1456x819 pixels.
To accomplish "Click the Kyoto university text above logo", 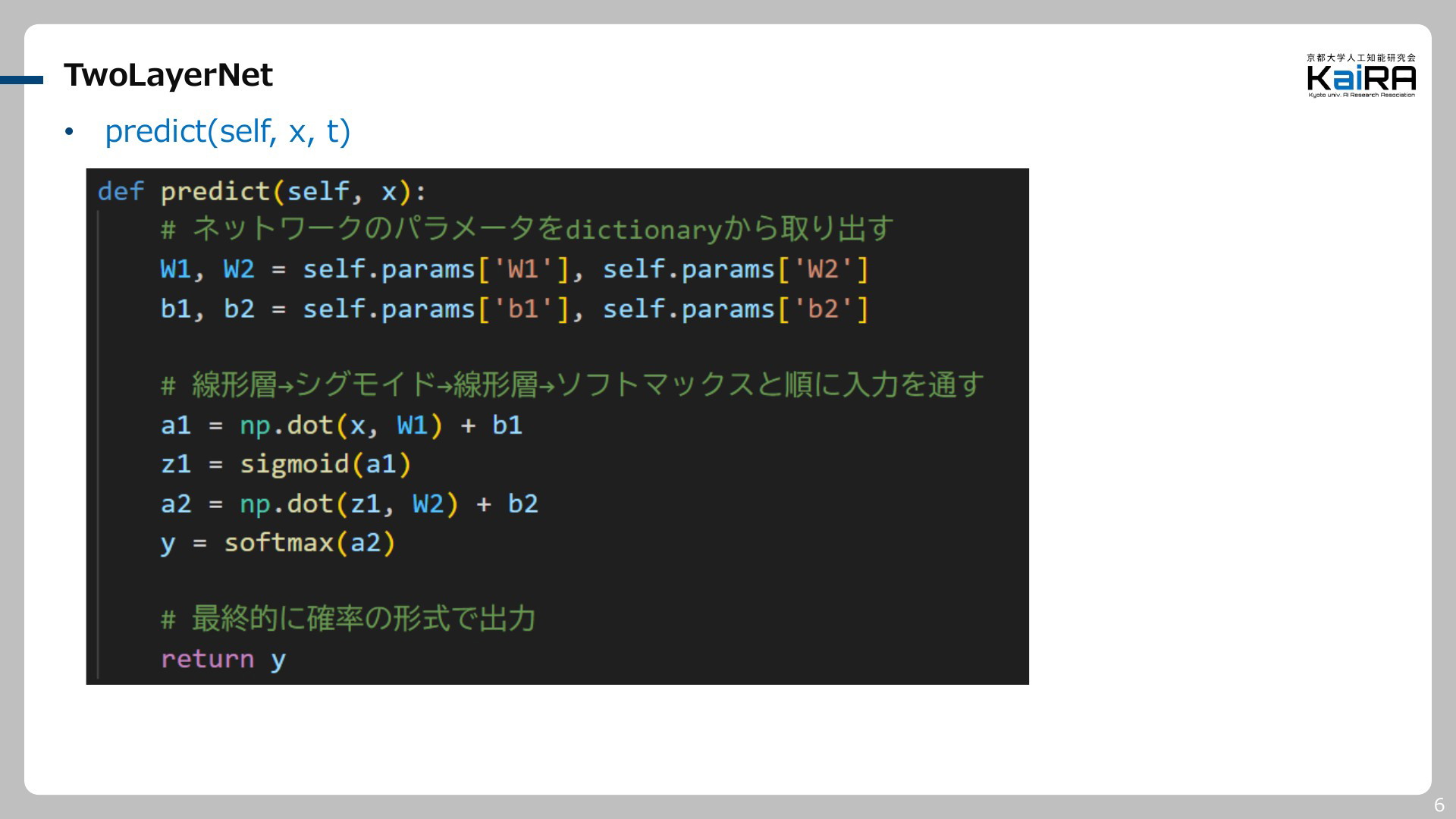I will point(1360,58).
